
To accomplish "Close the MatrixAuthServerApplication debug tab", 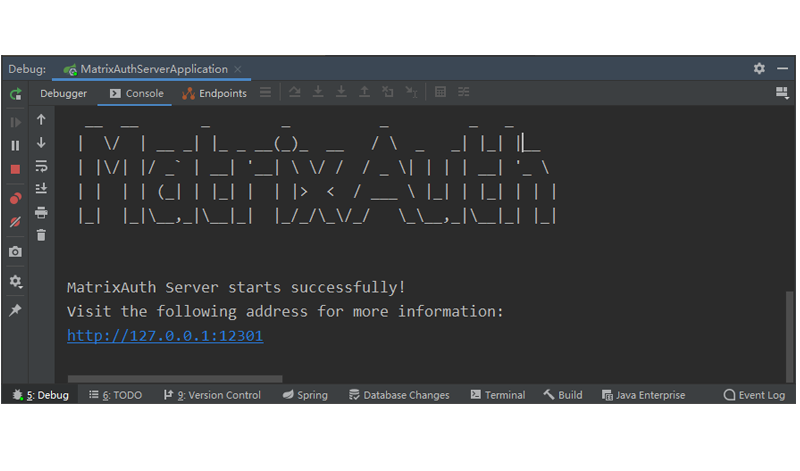I will [x=240, y=70].
